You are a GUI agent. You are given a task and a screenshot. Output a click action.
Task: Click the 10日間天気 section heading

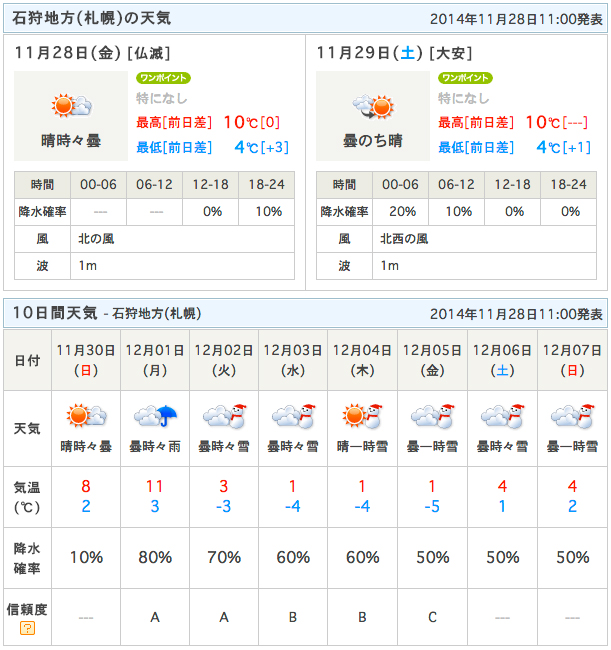pyautogui.click(x=55, y=313)
